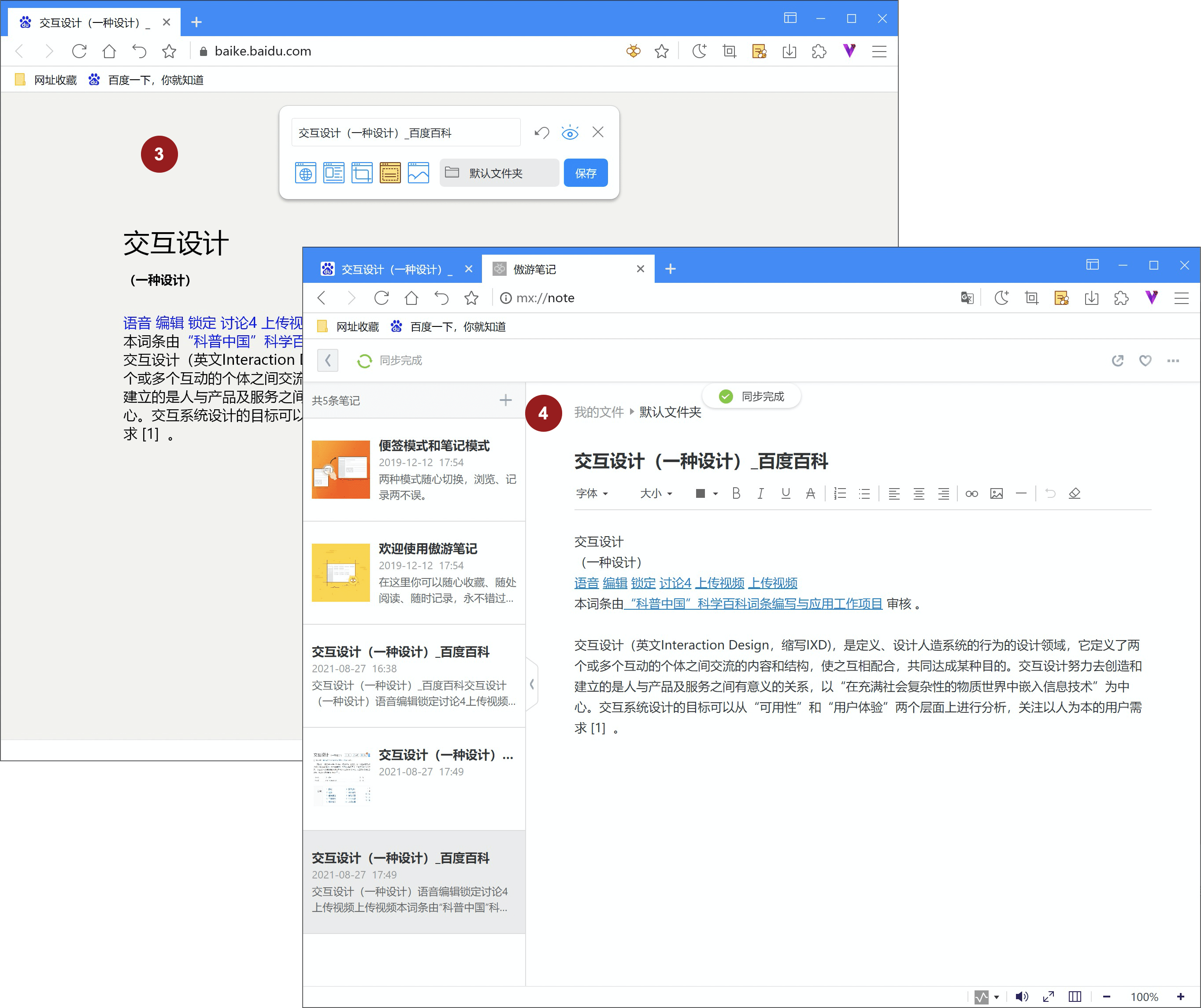
Task: Insert an image into the note
Action: (996, 493)
